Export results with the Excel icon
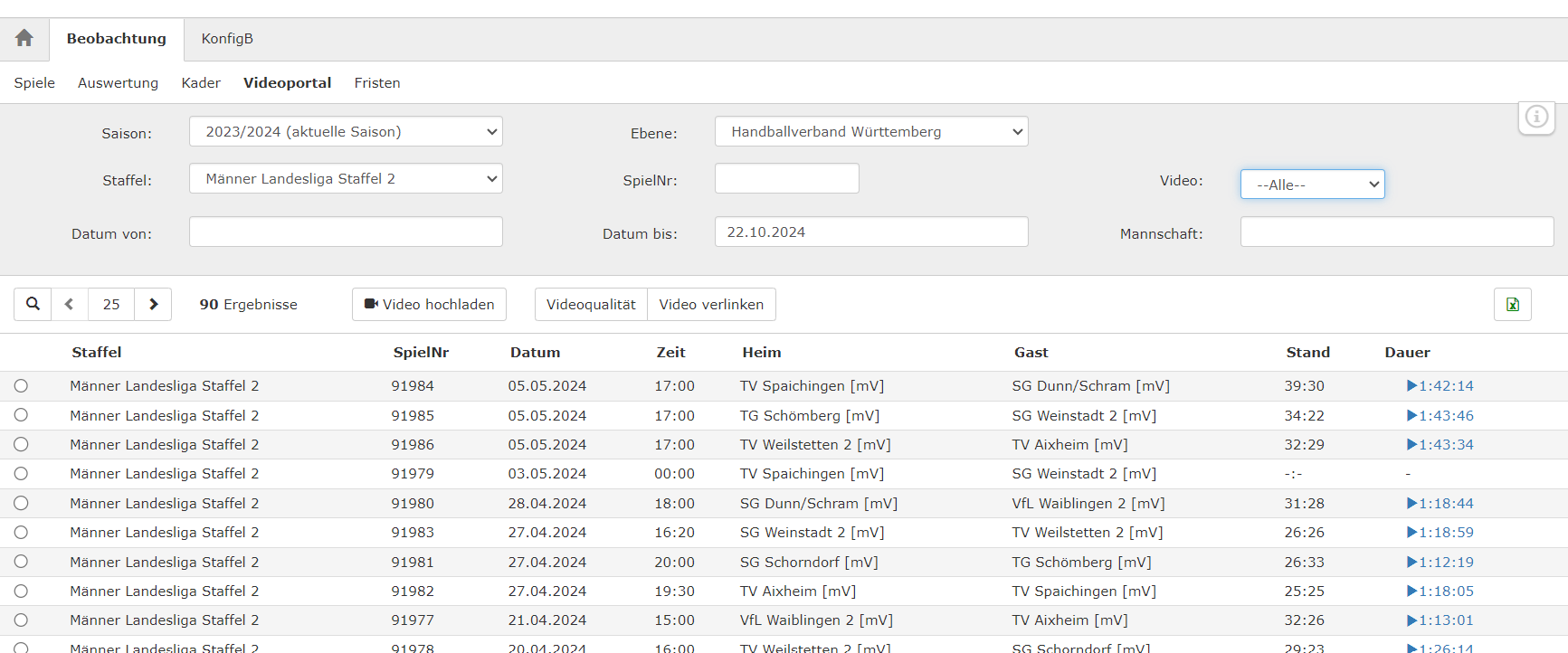The width and height of the screenshot is (1568, 653). [x=1512, y=304]
